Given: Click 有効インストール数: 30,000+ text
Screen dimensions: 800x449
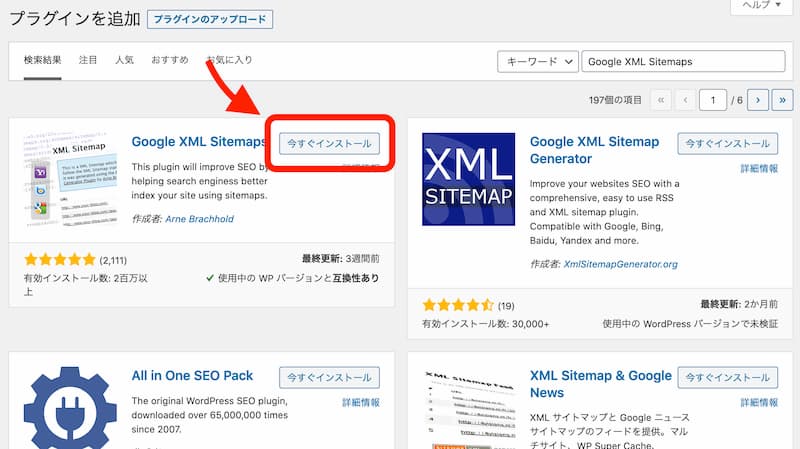Looking at the screenshot, I should point(485,323).
